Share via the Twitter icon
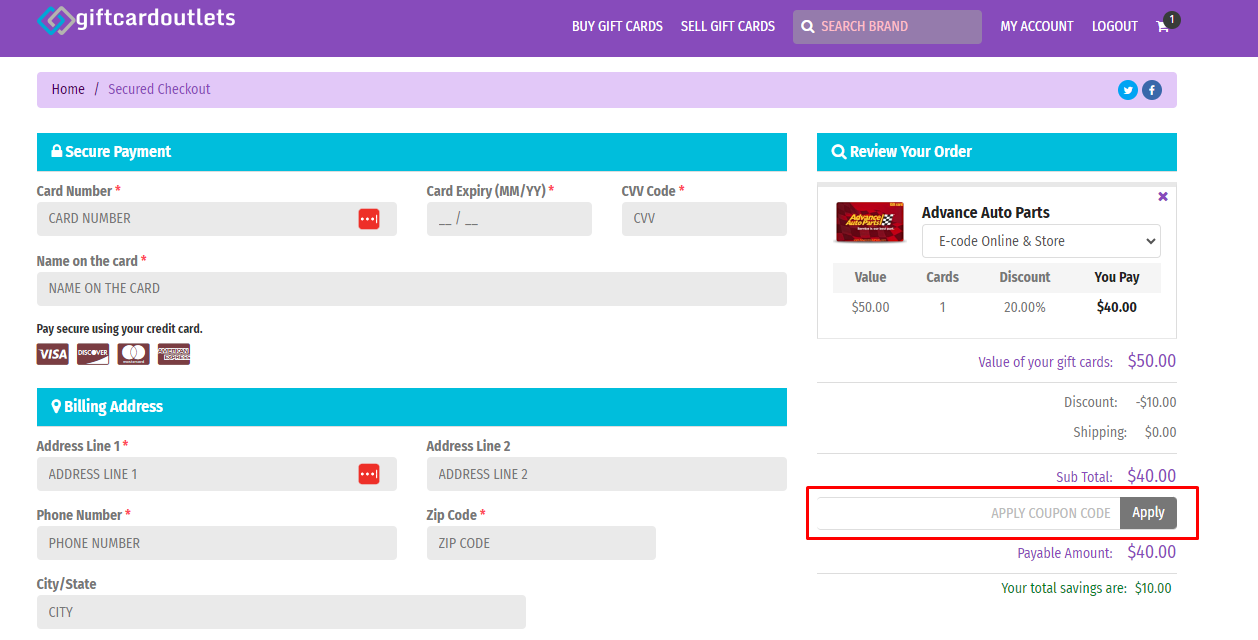 point(1128,90)
